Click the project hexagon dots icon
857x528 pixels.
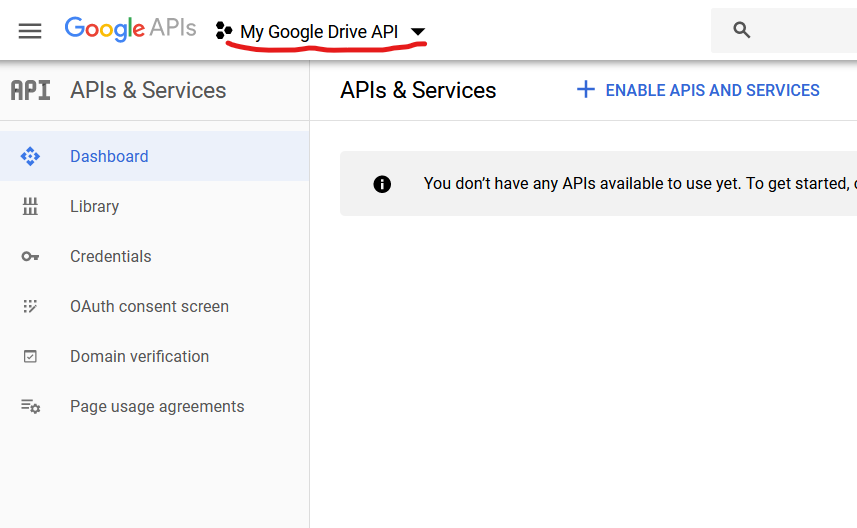[224, 31]
